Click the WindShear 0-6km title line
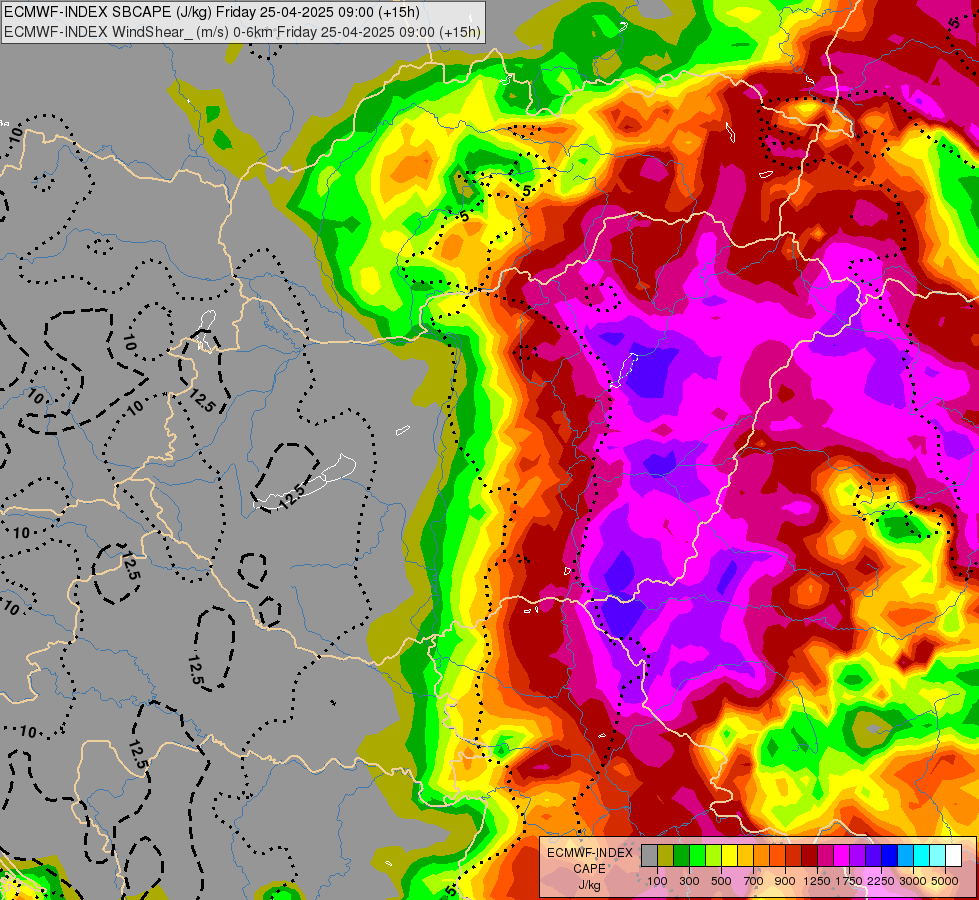 pos(242,32)
